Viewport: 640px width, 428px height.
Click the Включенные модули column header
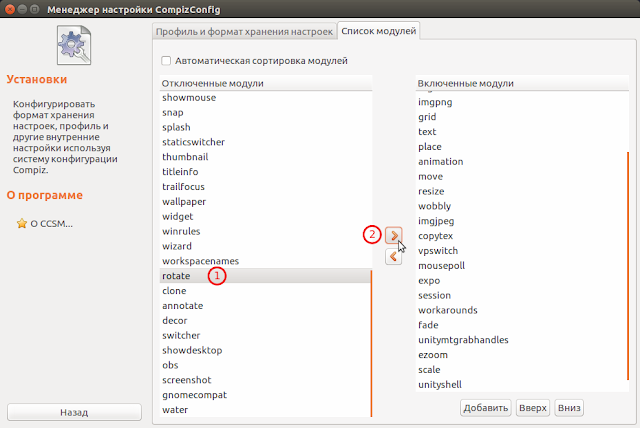(x=522, y=83)
